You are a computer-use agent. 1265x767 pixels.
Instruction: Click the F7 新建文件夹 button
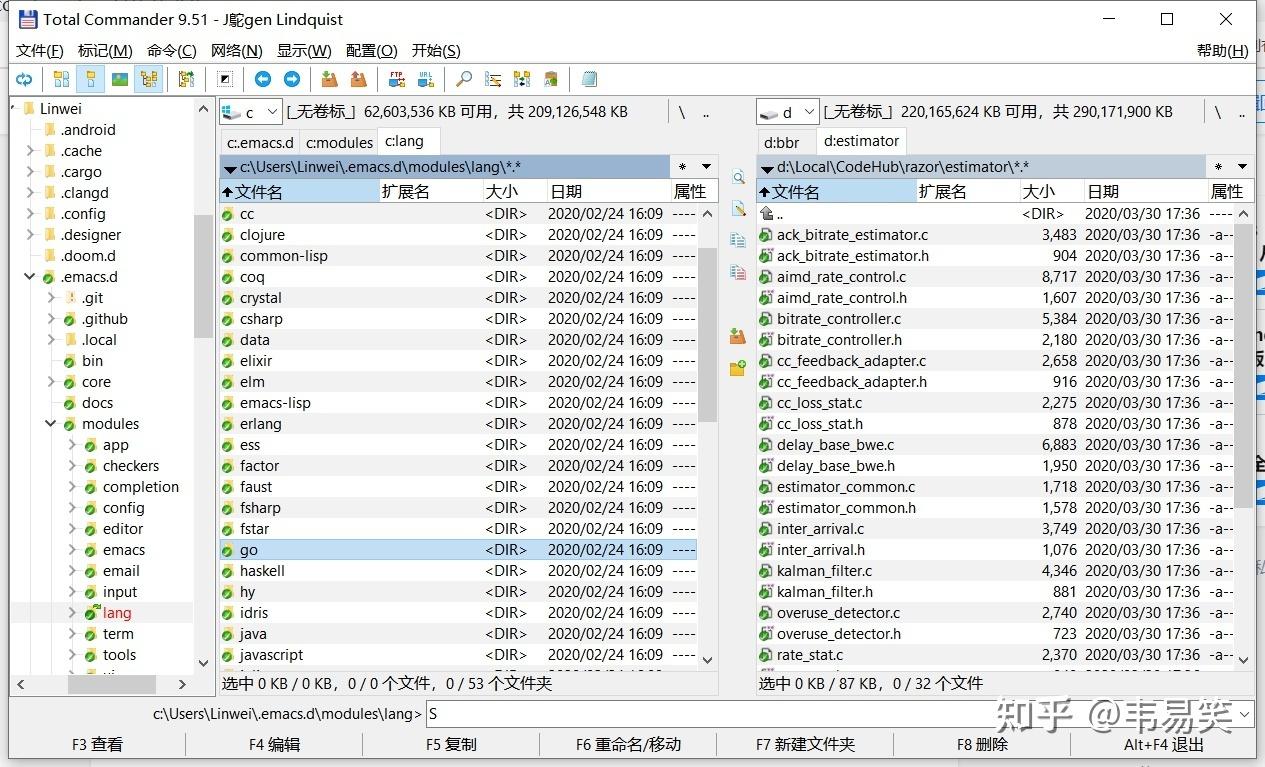pyautogui.click(x=805, y=744)
